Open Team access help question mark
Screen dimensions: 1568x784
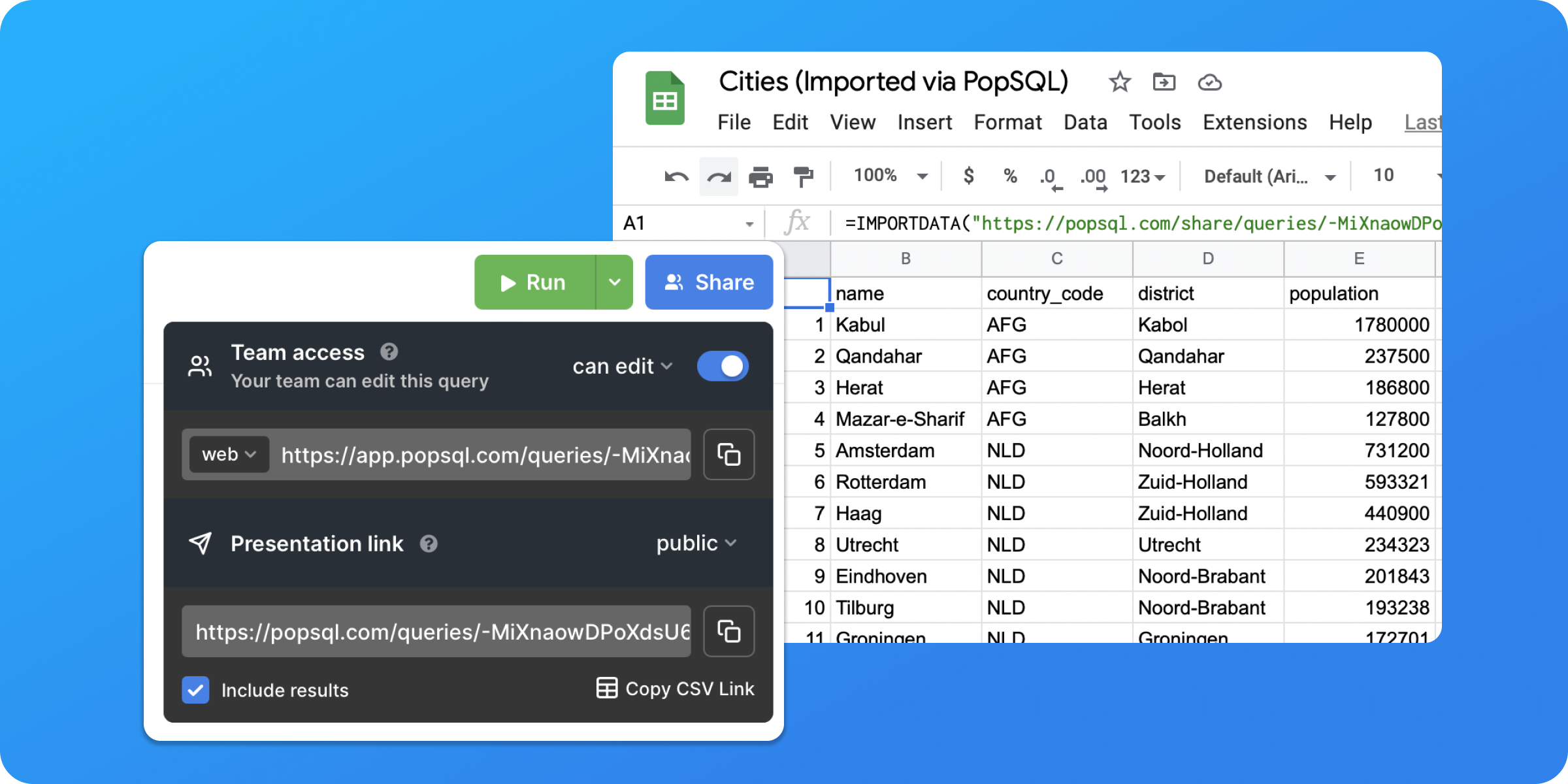389,352
